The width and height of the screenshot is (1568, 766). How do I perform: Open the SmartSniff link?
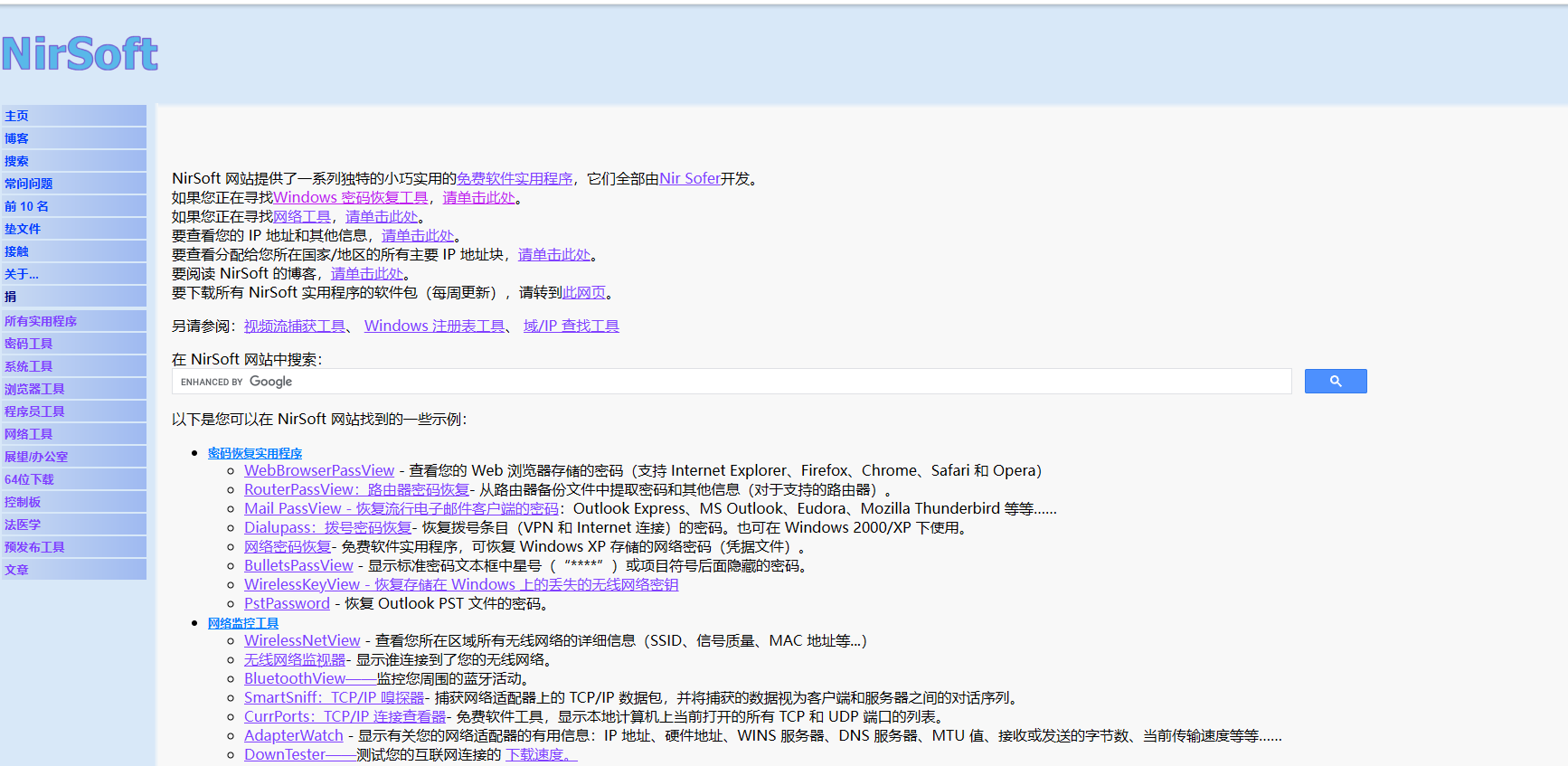(x=335, y=697)
